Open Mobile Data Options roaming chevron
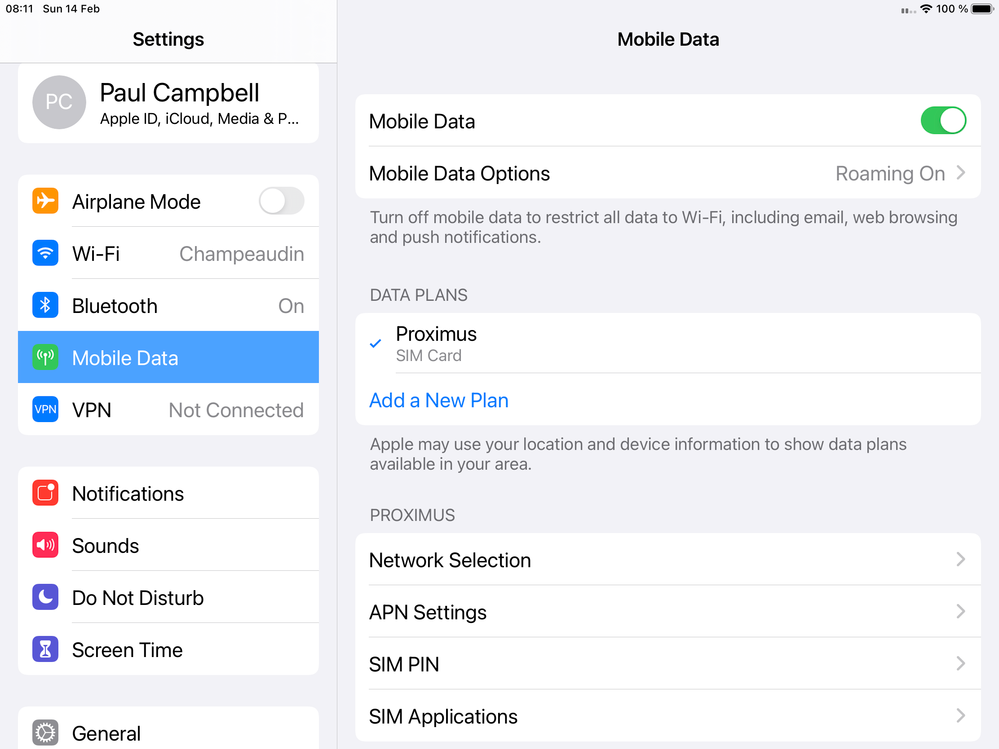 pyautogui.click(x=960, y=173)
